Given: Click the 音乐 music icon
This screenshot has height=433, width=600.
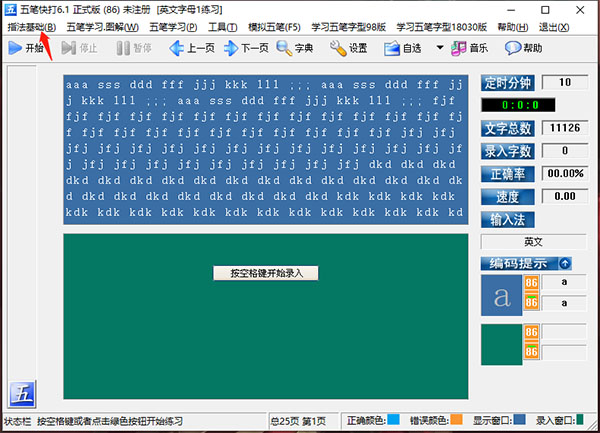Looking at the screenshot, I should pyautogui.click(x=458, y=48).
